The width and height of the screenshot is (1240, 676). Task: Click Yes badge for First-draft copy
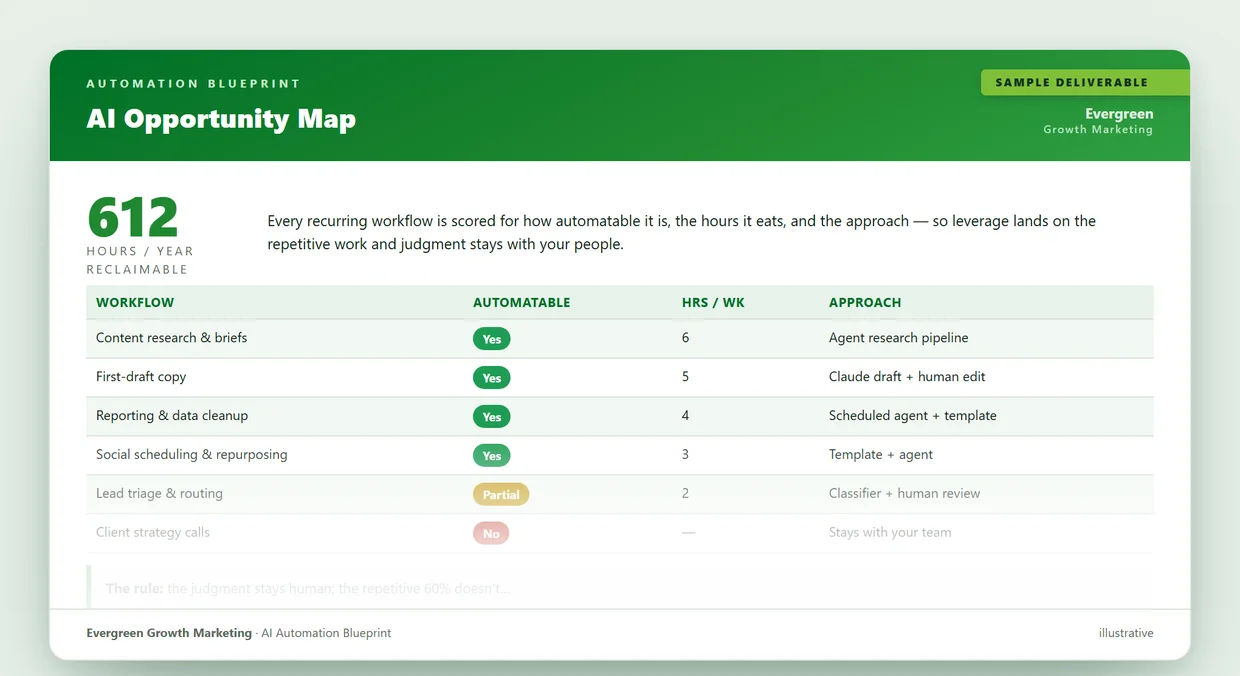pyautogui.click(x=491, y=378)
